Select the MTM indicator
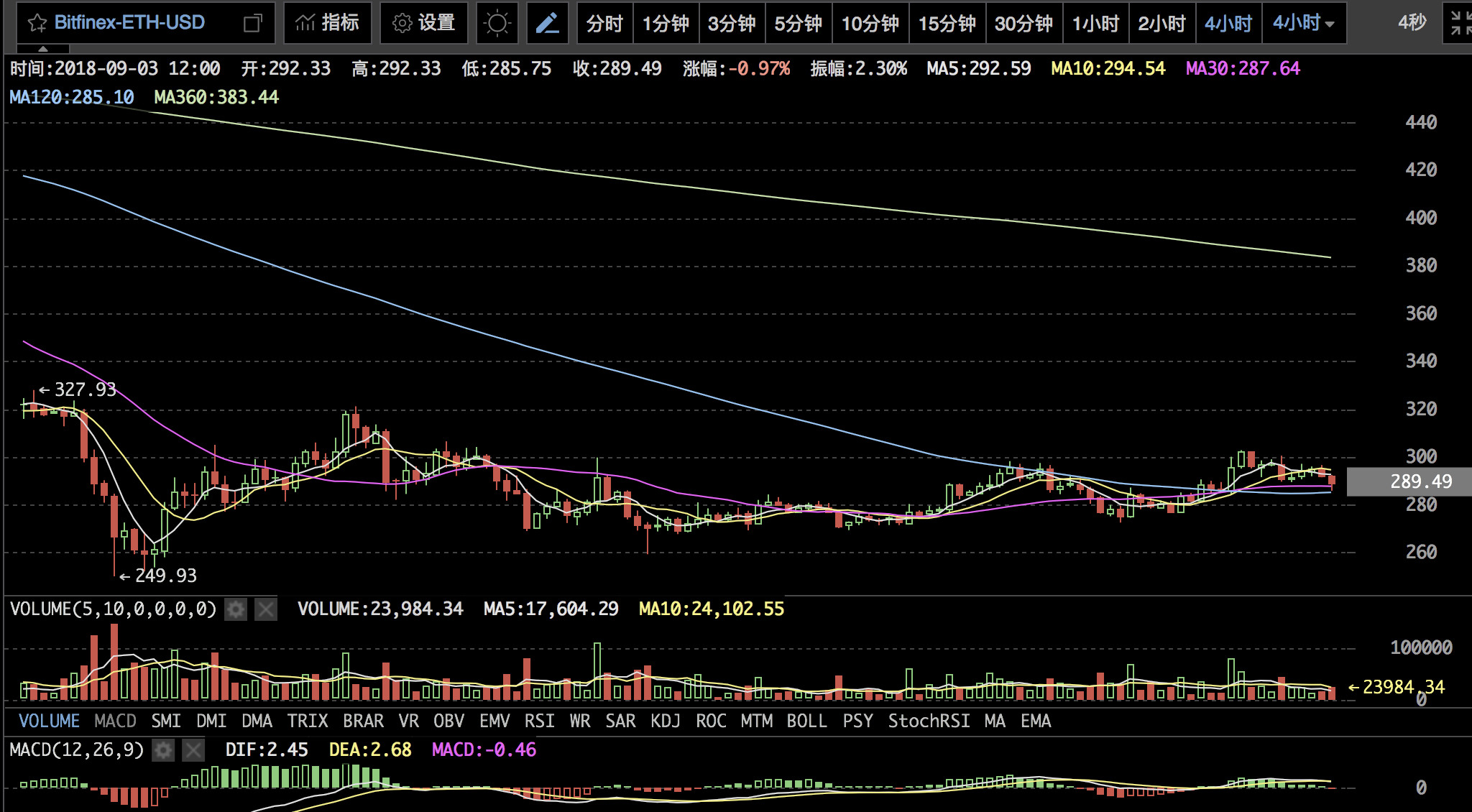The height and width of the screenshot is (812, 1472). point(757,721)
